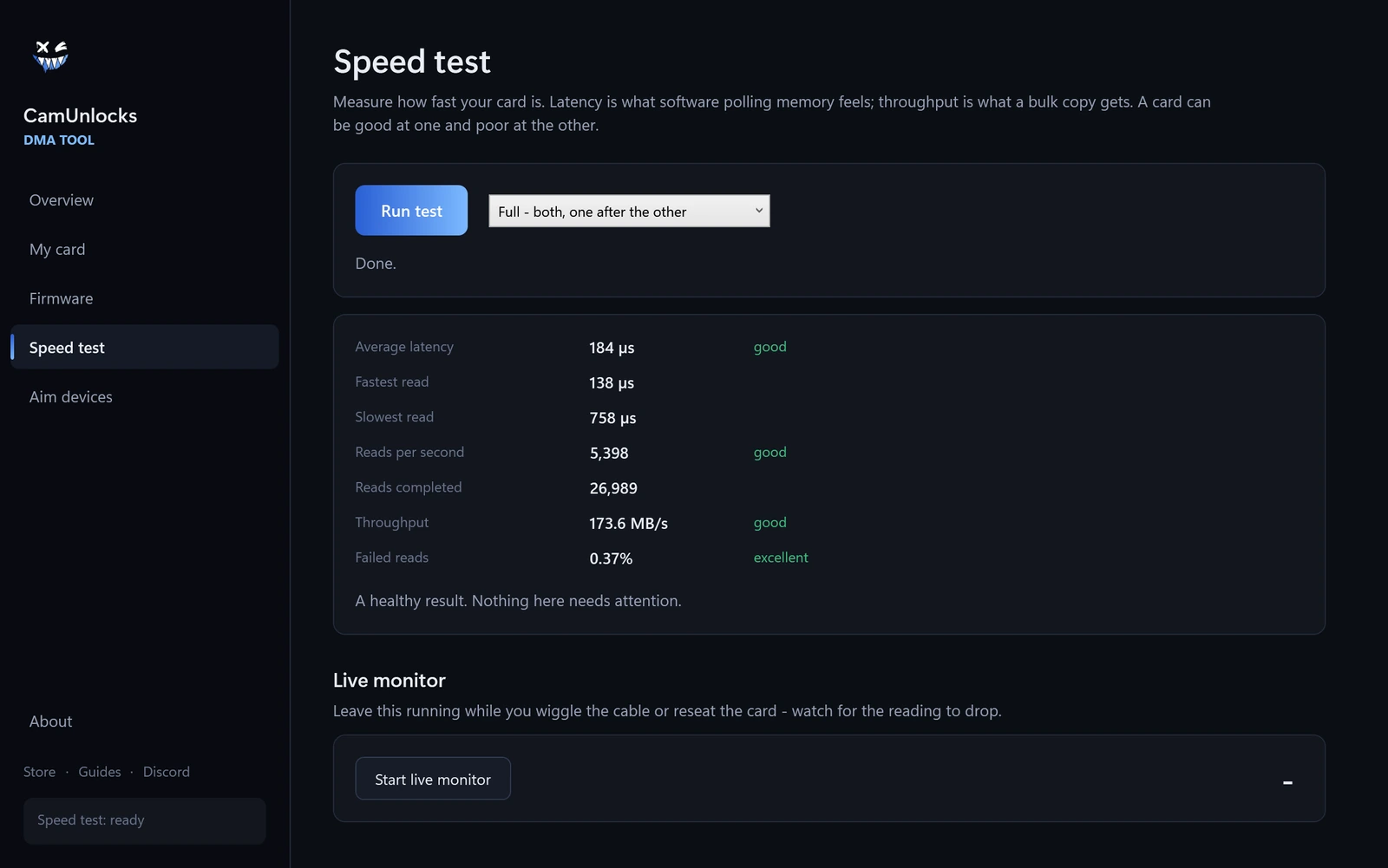Click the 'good' rating beside Throughput
This screenshot has width=1388, height=868.
(x=770, y=522)
